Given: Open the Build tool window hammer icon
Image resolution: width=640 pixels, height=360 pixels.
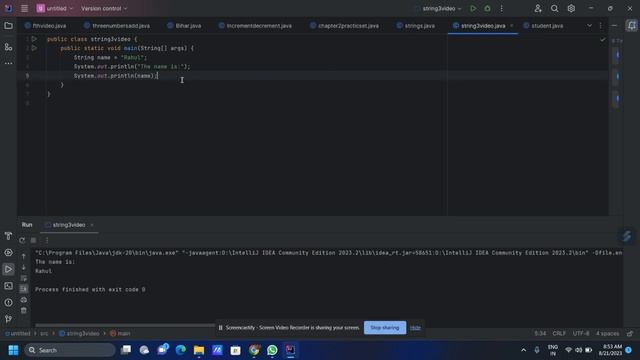Looking at the screenshot, I should 8,236.
